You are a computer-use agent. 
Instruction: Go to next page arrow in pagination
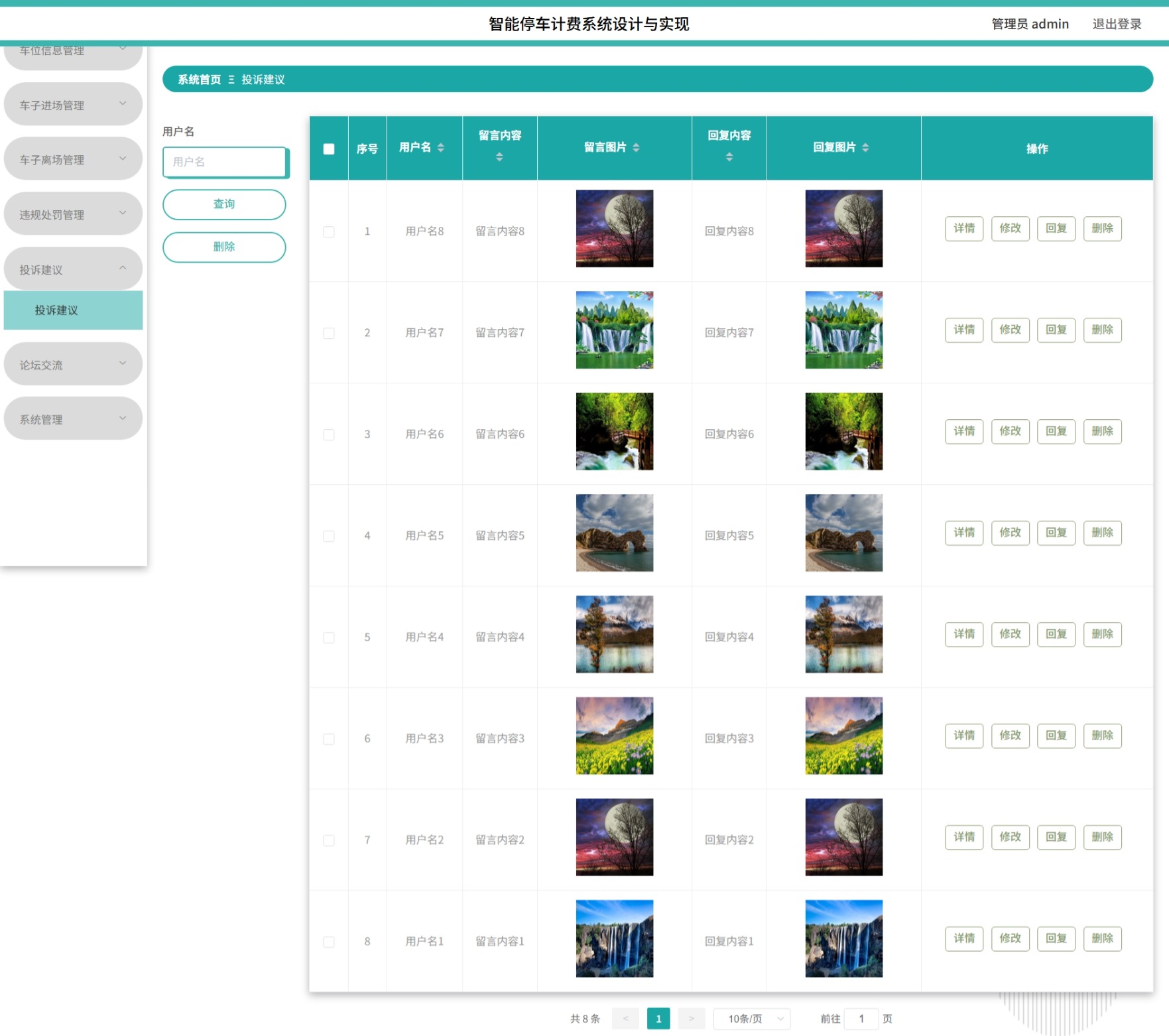[x=692, y=1019]
